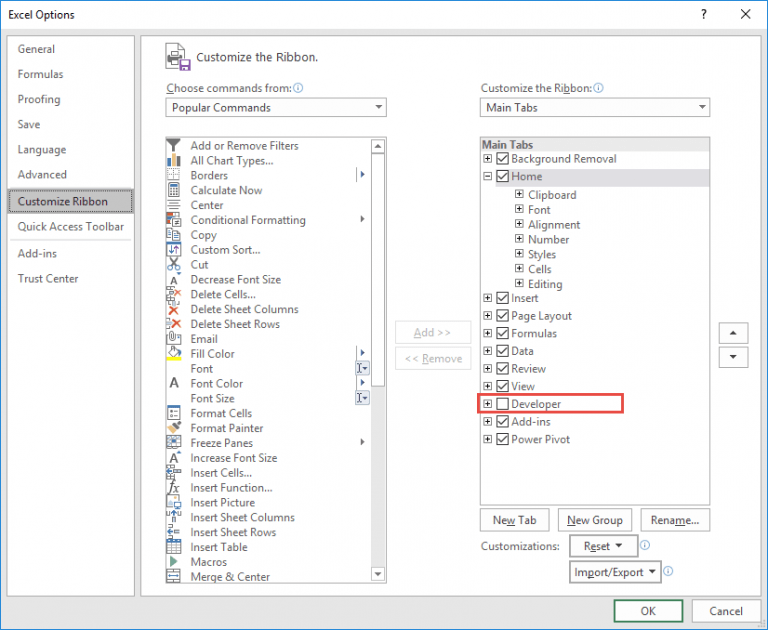This screenshot has width=768, height=630.
Task: Click the All Chart Types bar-chart icon
Action: coord(173,160)
